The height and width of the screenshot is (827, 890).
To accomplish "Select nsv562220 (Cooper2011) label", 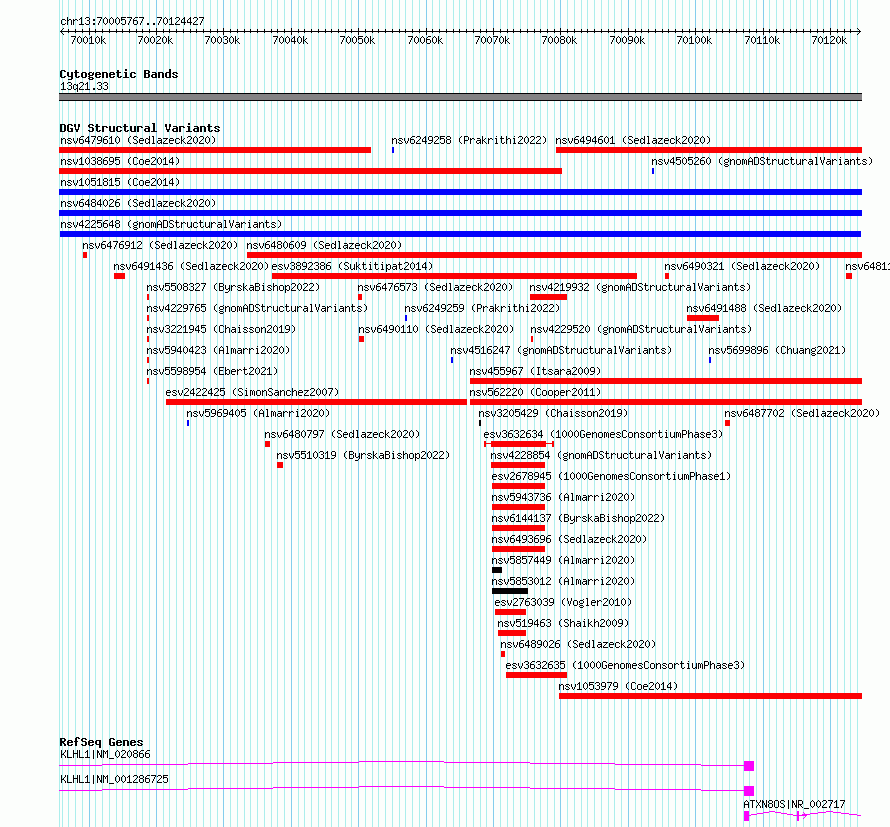I will click(x=535, y=392).
